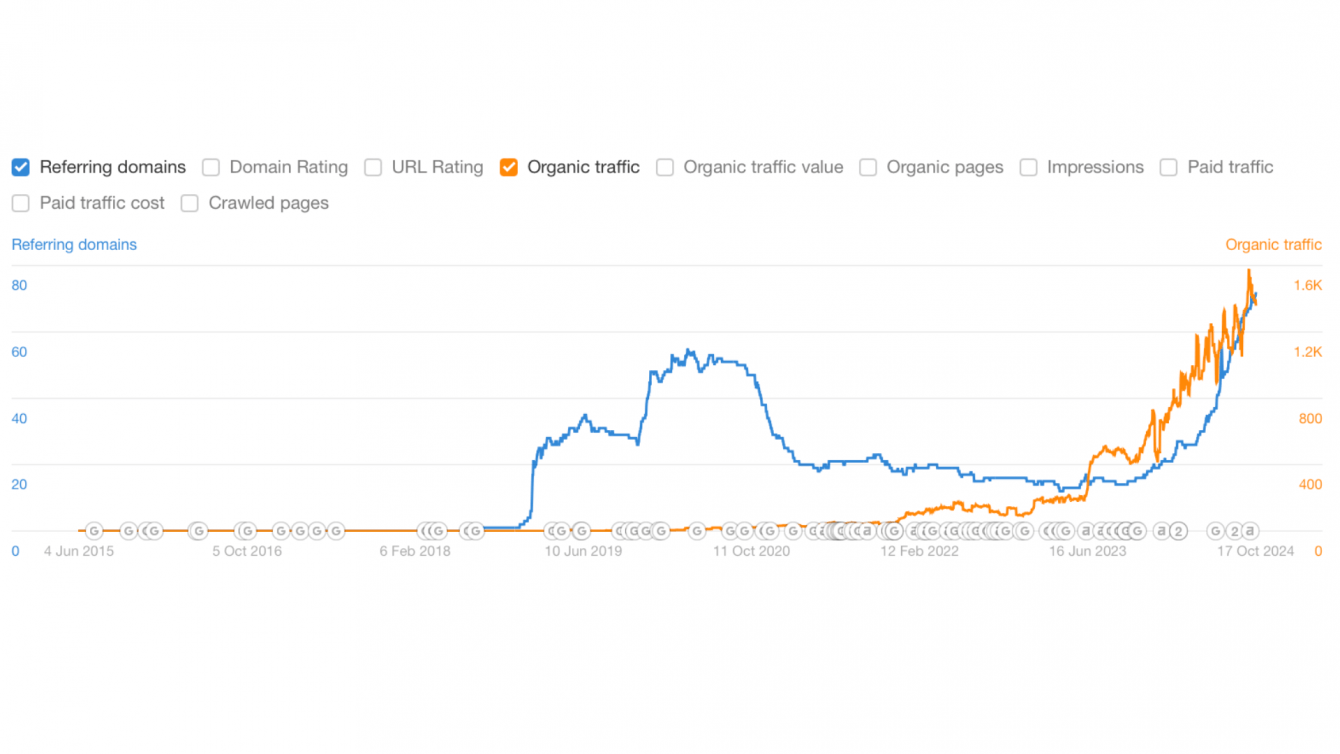This screenshot has width=1340, height=754.
Task: Check the Organic pages option
Action: [x=868, y=167]
